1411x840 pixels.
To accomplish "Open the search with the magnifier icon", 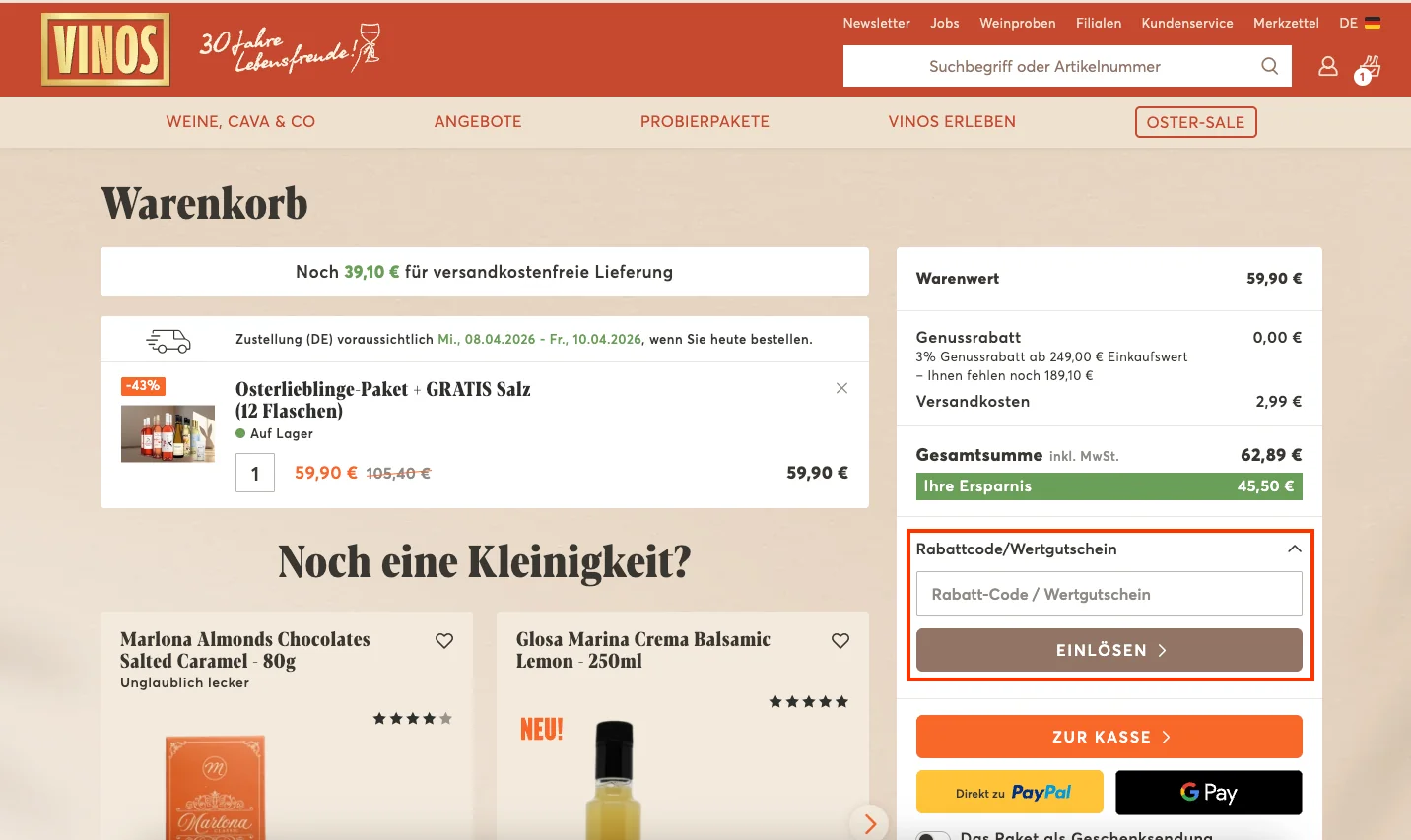I will [x=1269, y=66].
